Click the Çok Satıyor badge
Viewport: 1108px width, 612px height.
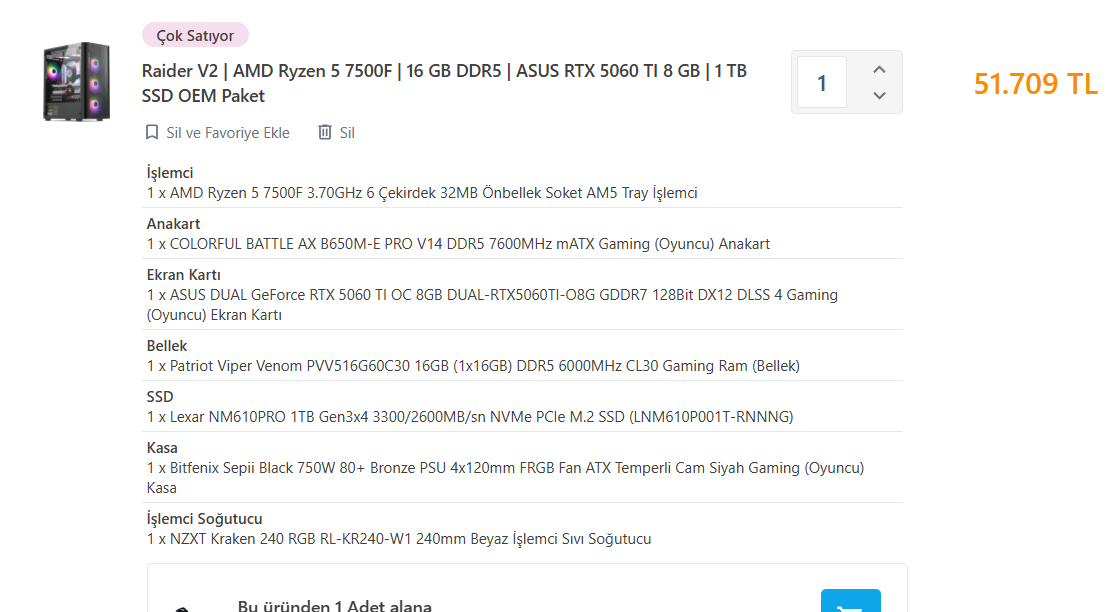click(195, 35)
